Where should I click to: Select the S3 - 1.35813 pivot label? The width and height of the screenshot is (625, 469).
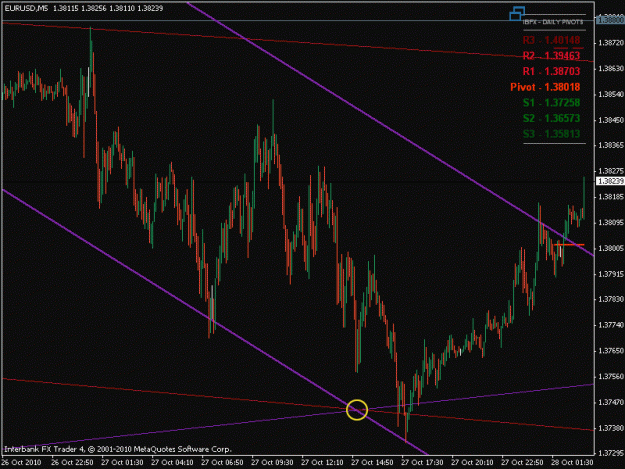551,134
